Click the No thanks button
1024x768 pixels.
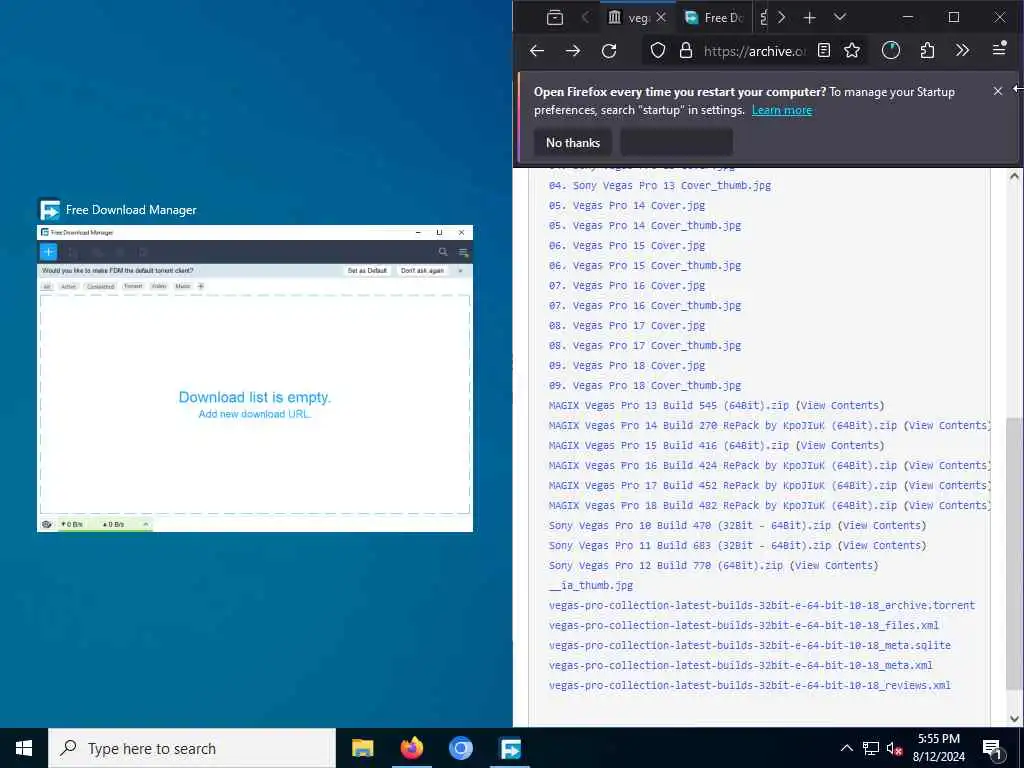pyautogui.click(x=573, y=142)
